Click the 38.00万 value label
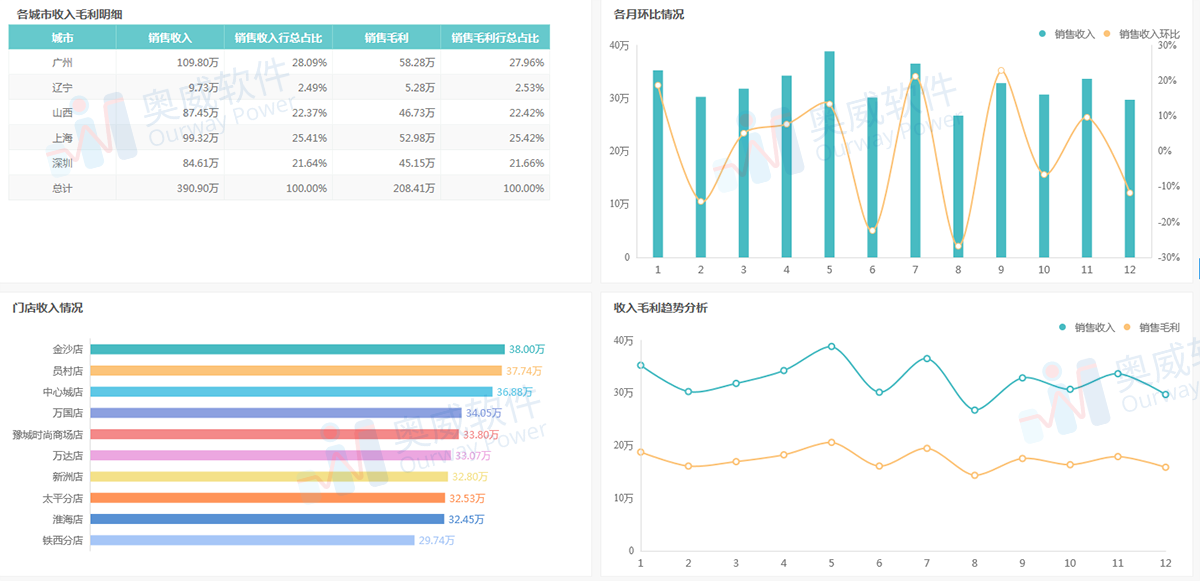Image resolution: width=1200 pixels, height=581 pixels. click(x=527, y=349)
